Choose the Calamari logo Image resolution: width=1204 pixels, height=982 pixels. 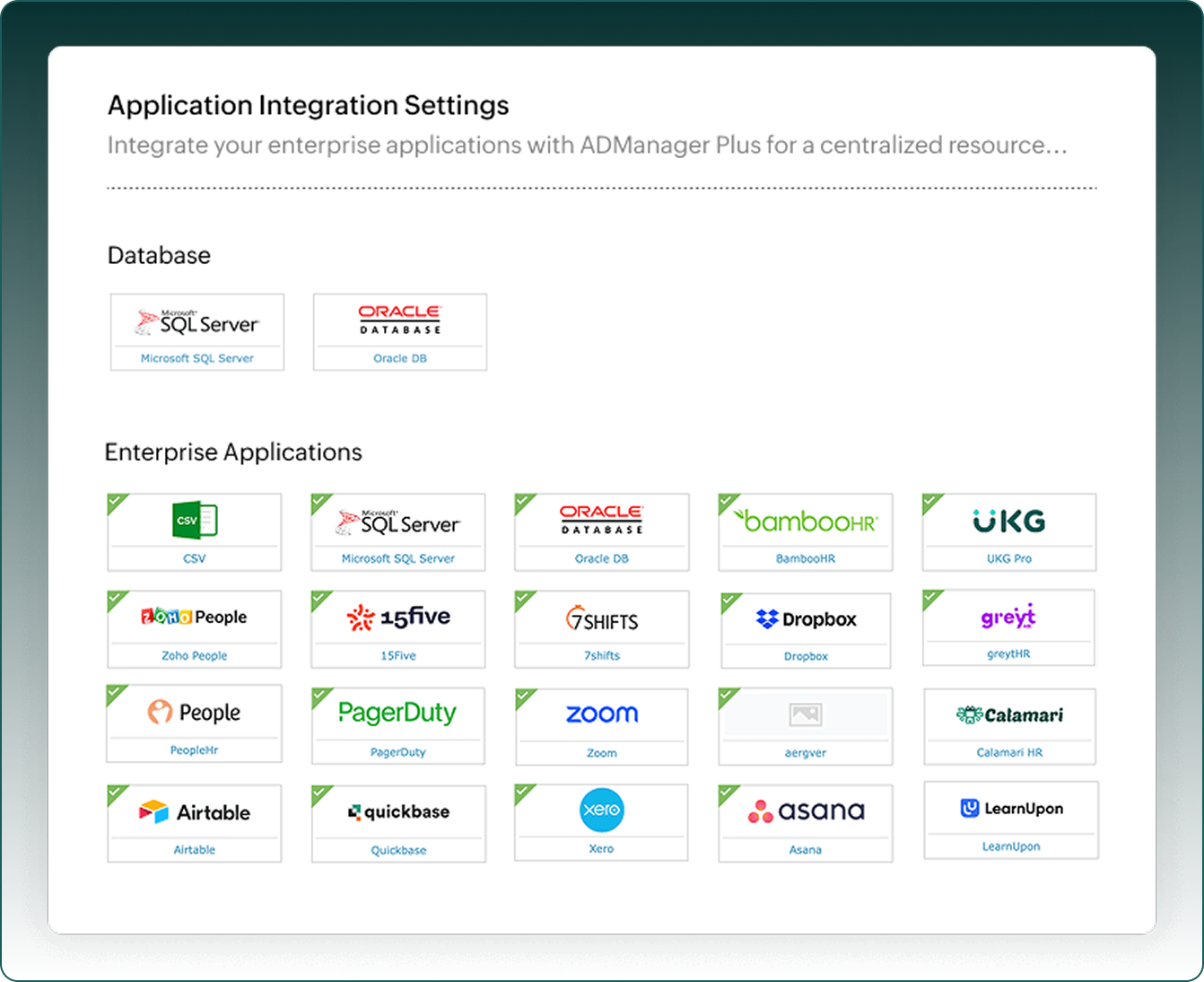point(1009,715)
